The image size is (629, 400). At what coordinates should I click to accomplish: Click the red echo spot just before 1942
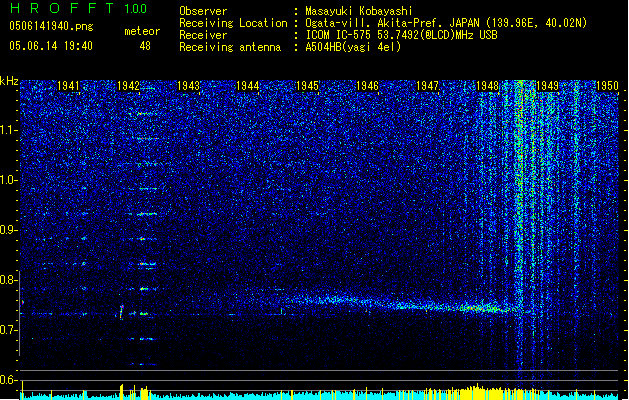coord(122,312)
